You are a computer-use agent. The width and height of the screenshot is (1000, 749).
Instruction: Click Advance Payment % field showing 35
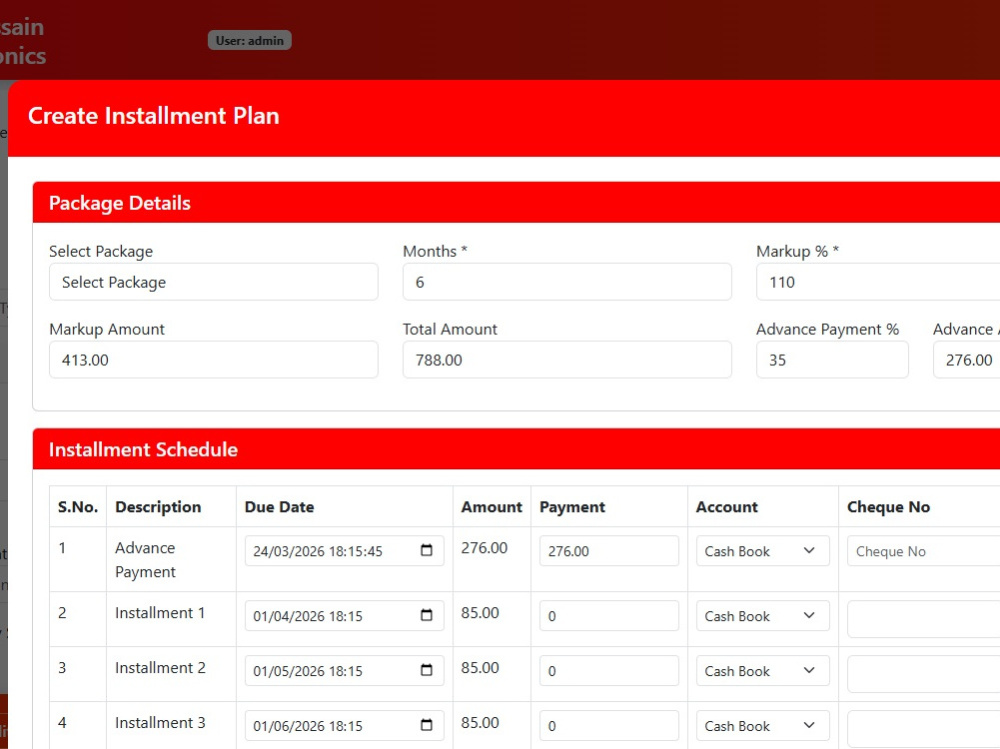tap(832, 360)
